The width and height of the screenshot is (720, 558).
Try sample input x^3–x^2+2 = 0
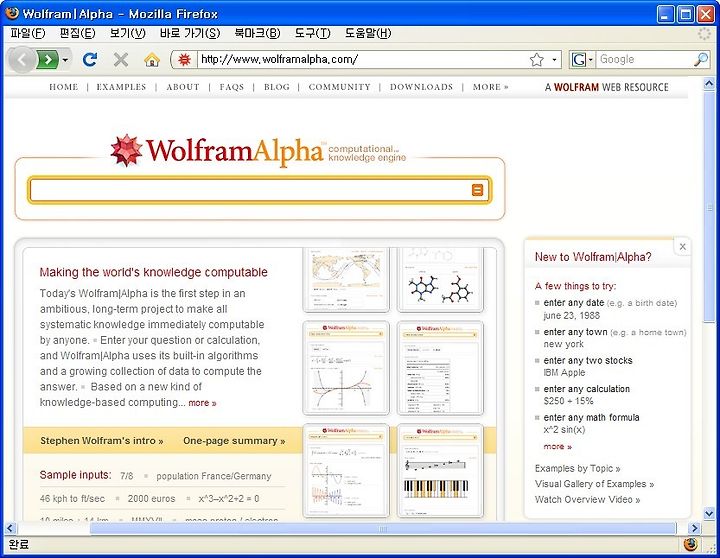(229, 498)
